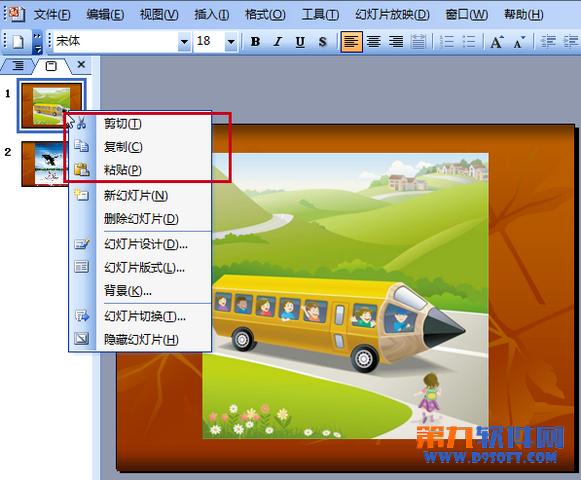Click the text Shadow S icon

coord(322,42)
